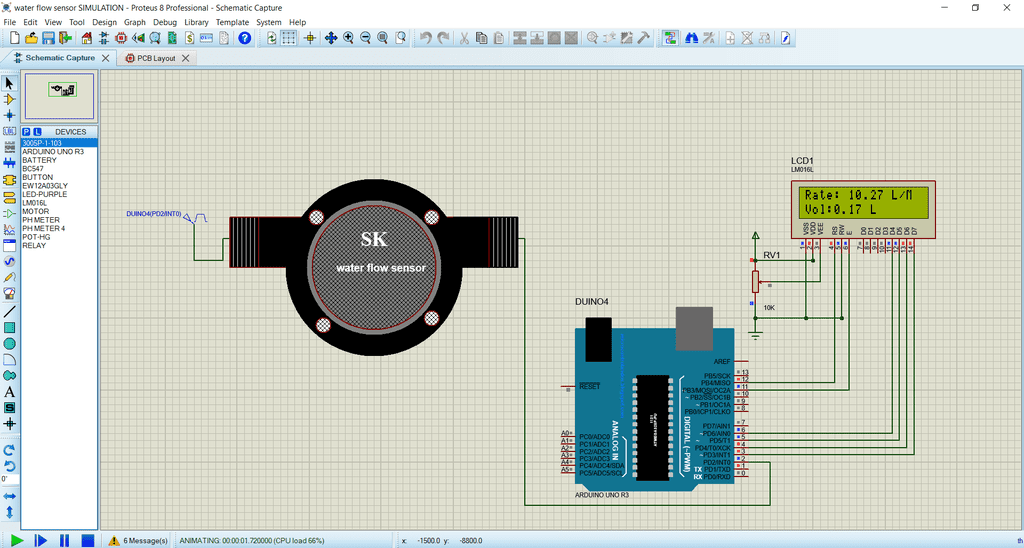Pause the running simulation
The image size is (1024, 548).
tap(64, 540)
